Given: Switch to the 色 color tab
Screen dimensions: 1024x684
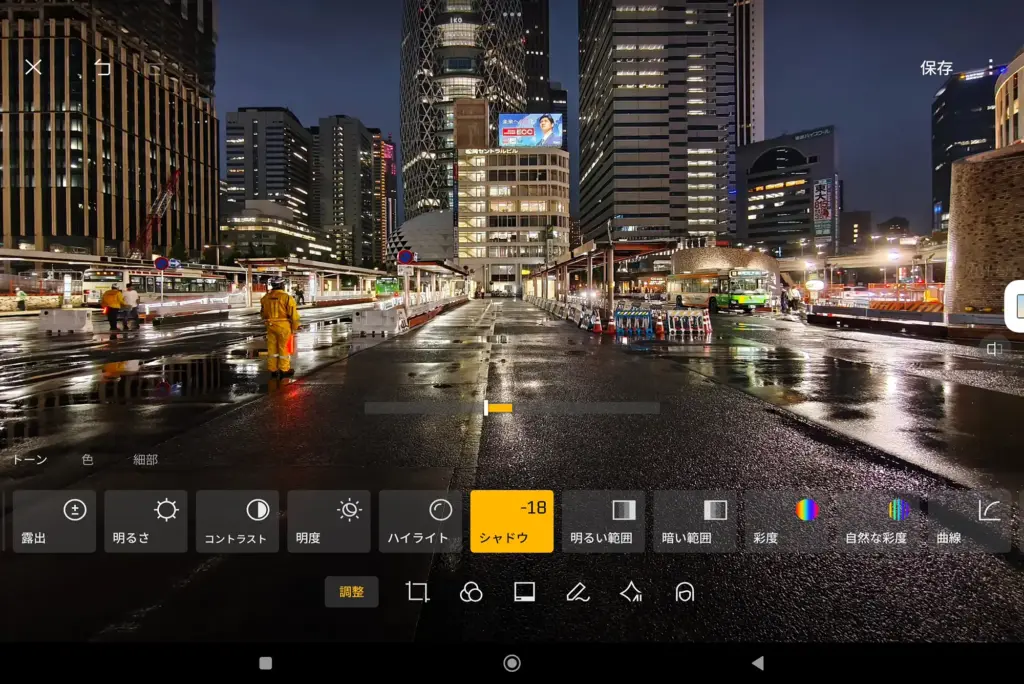Looking at the screenshot, I should pyautogui.click(x=88, y=460).
